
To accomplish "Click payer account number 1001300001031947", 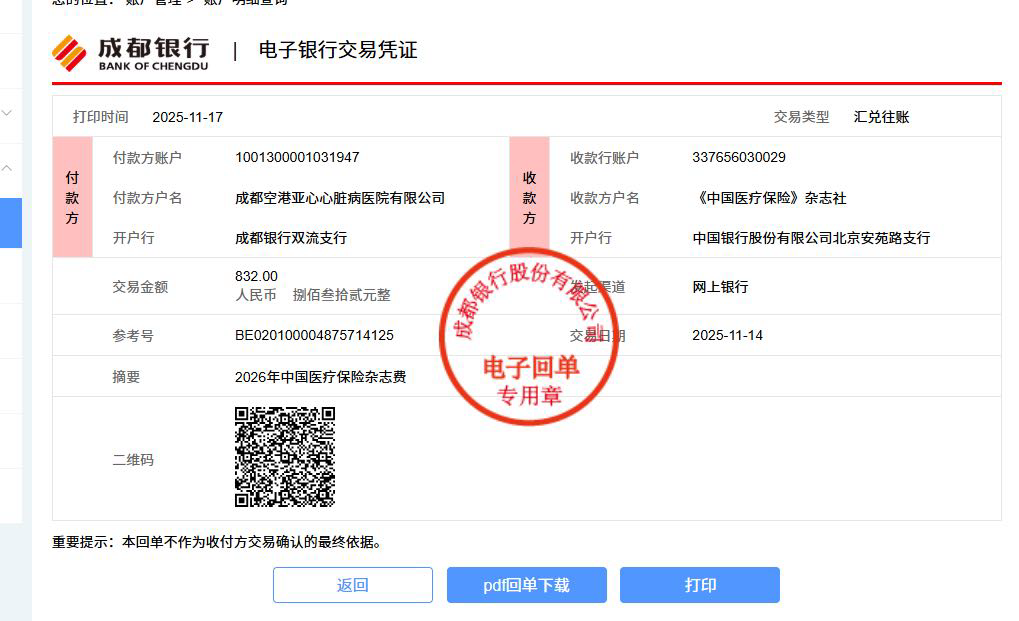I will (x=297, y=157).
